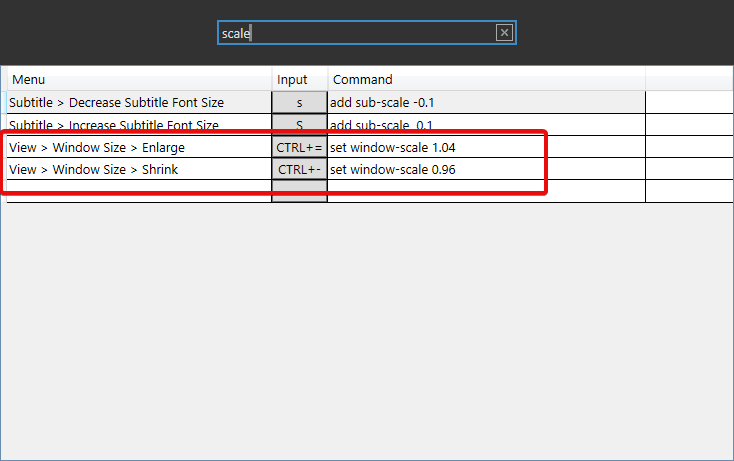Select the "add sub-scale -0.1" command cell
This screenshot has width=734, height=461.
486,102
